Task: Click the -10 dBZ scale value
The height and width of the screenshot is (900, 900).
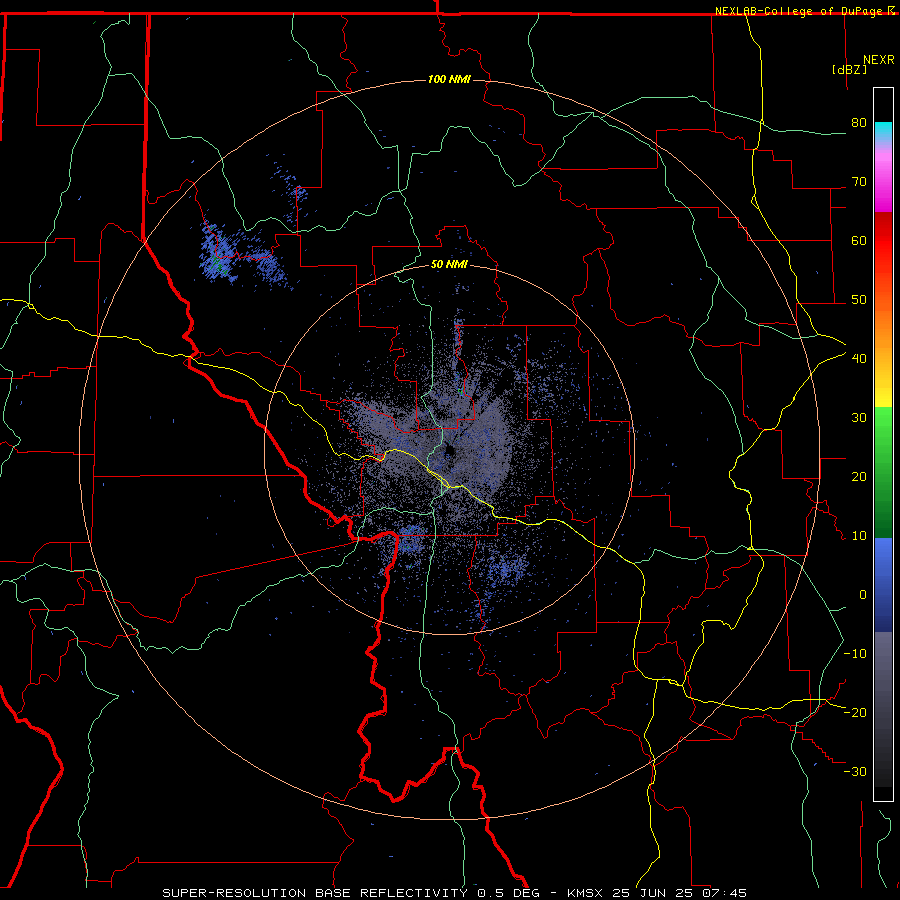Action: [855, 654]
